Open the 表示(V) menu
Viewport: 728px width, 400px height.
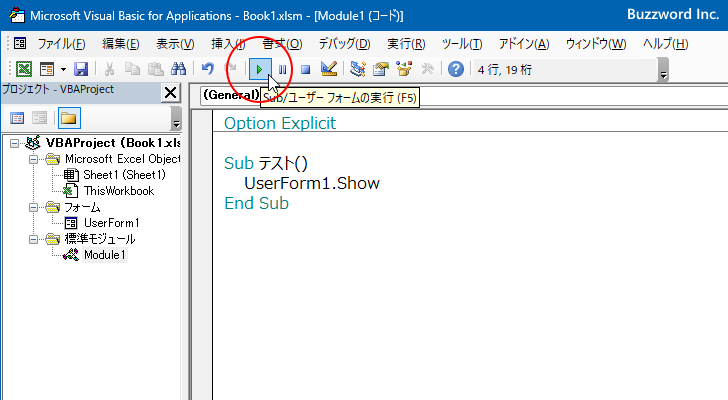(x=175, y=44)
